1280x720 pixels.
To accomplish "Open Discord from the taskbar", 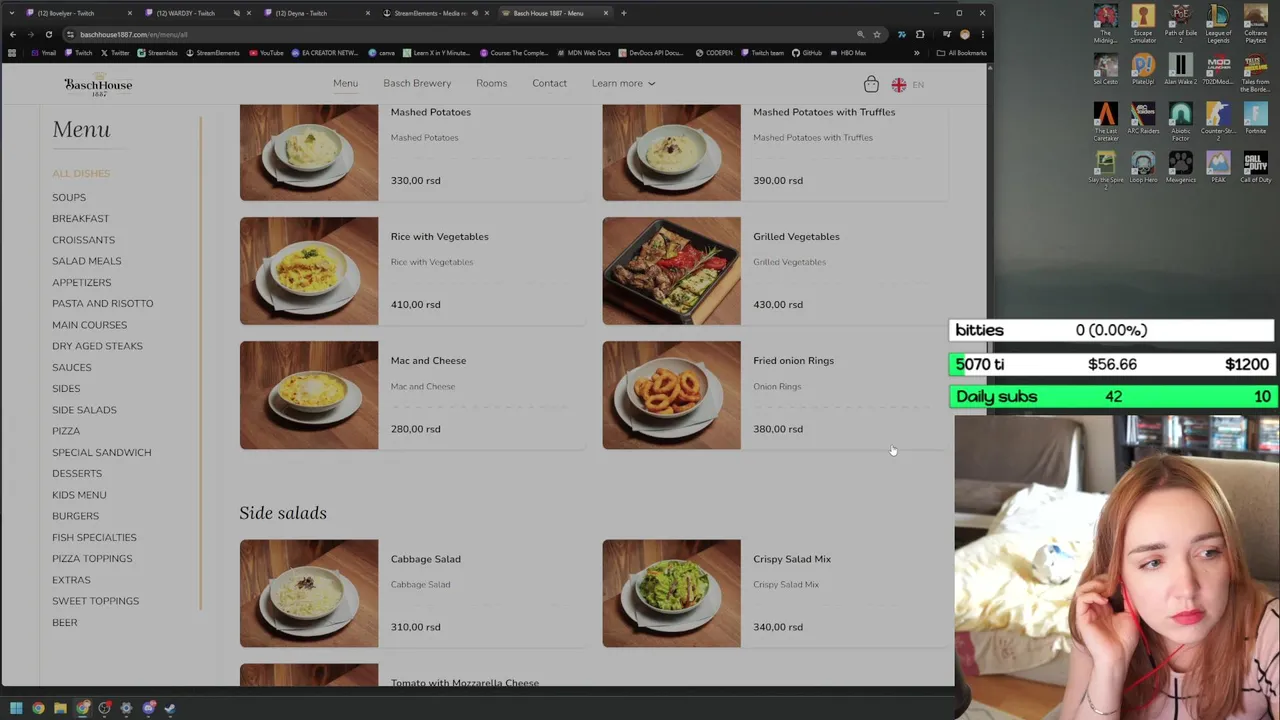I will pos(148,708).
